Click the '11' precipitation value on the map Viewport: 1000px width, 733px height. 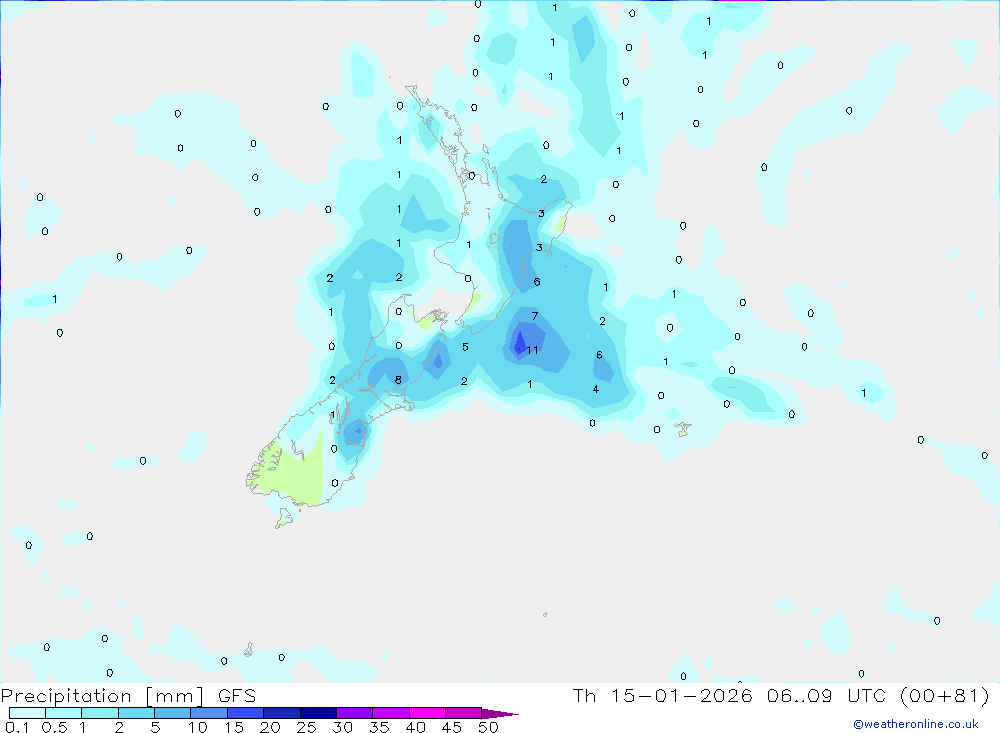pos(533,350)
